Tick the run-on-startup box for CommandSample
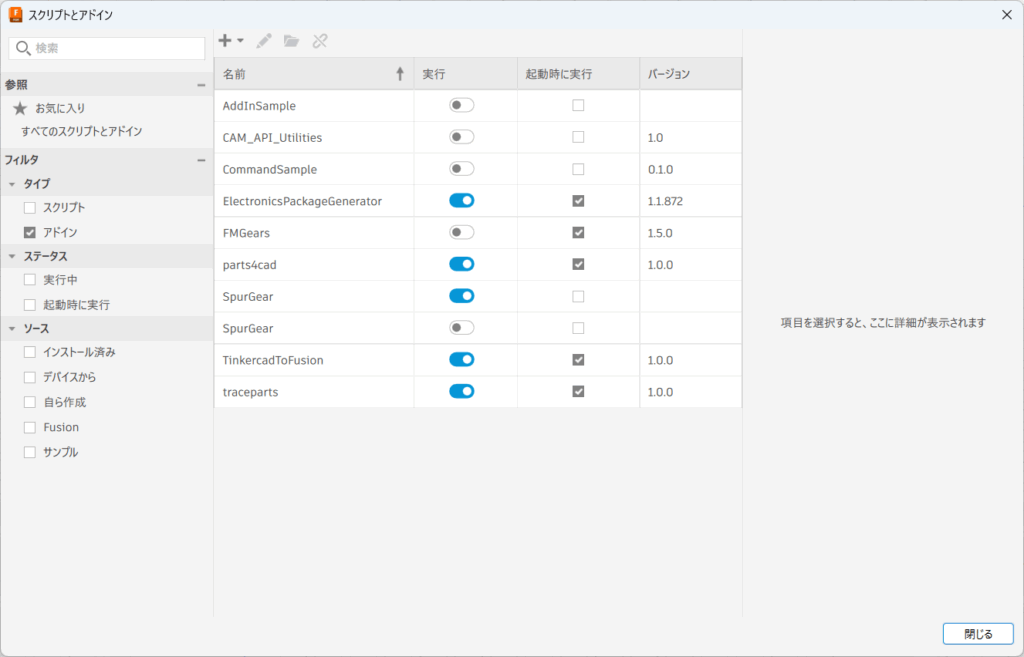Screen dimensions: 1024x657 click(578, 169)
